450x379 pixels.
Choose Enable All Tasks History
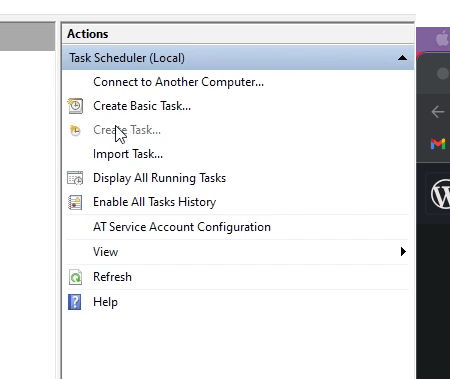click(x=155, y=202)
